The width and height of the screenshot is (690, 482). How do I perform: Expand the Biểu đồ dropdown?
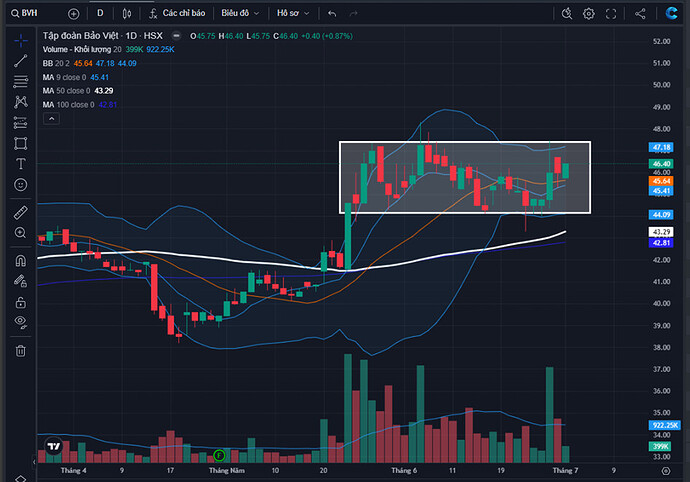pos(240,13)
